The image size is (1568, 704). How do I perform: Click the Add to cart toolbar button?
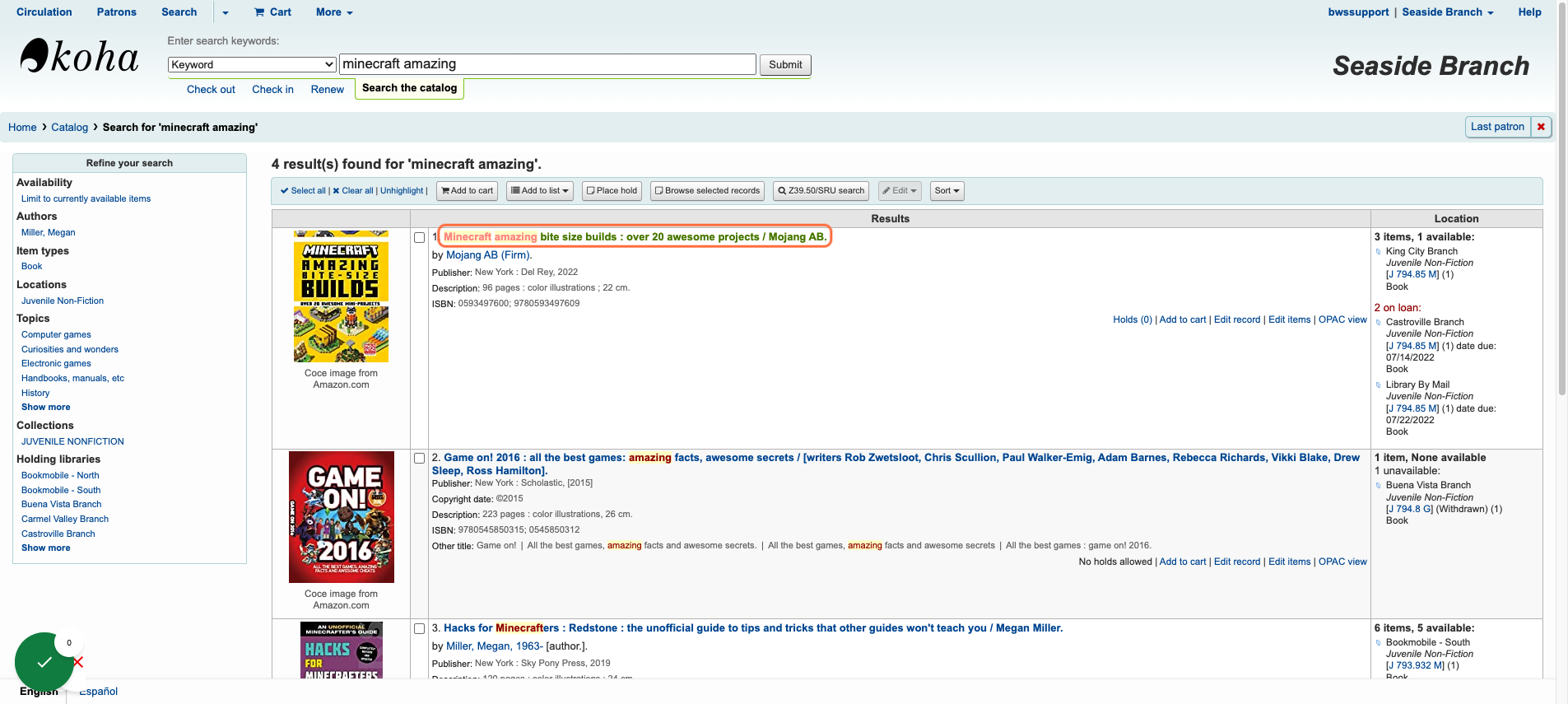click(x=467, y=191)
